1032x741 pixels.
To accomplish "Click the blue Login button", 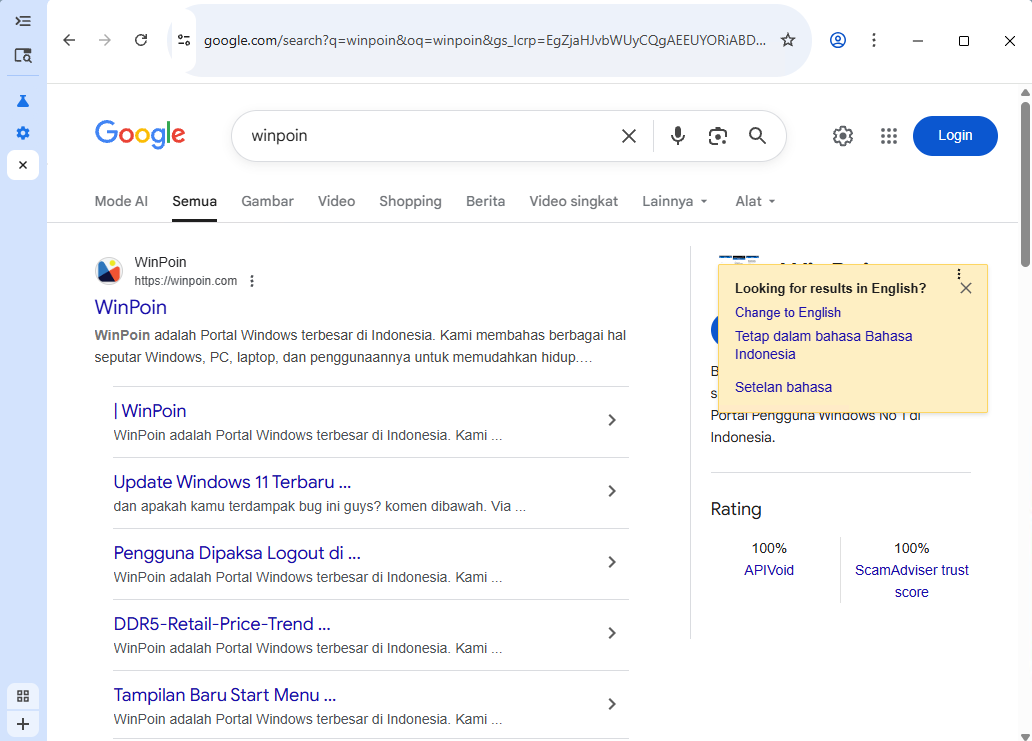I will [x=955, y=136].
